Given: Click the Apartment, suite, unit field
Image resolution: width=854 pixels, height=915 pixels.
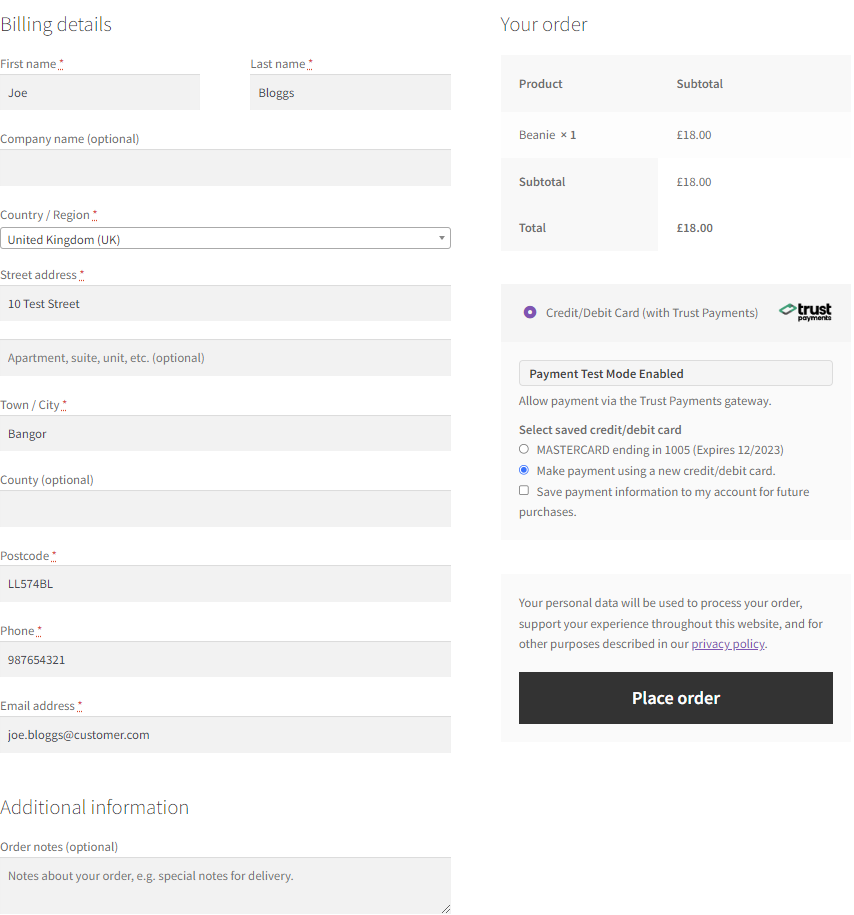Looking at the screenshot, I should [x=225, y=358].
